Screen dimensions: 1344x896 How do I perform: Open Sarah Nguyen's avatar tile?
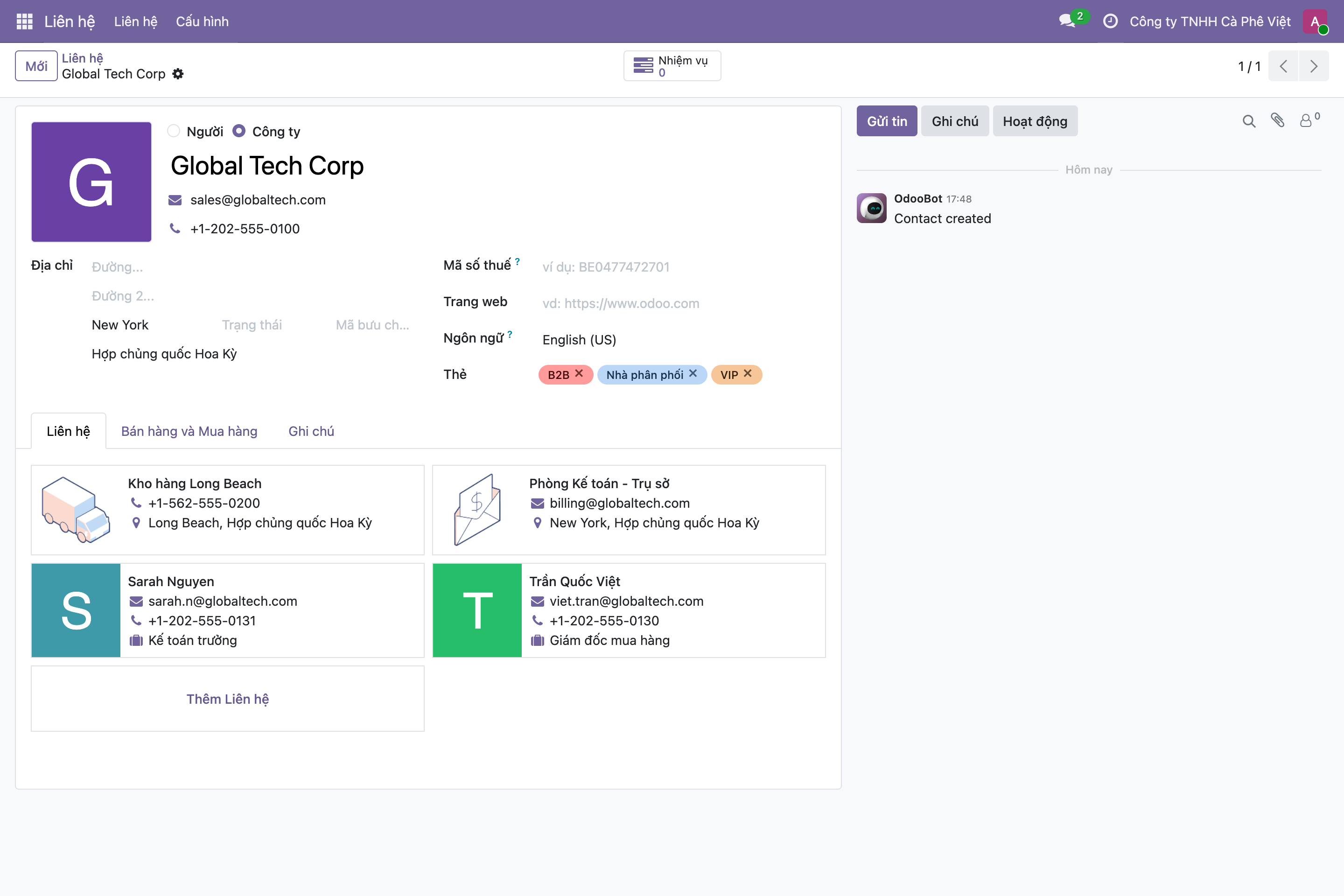76,610
